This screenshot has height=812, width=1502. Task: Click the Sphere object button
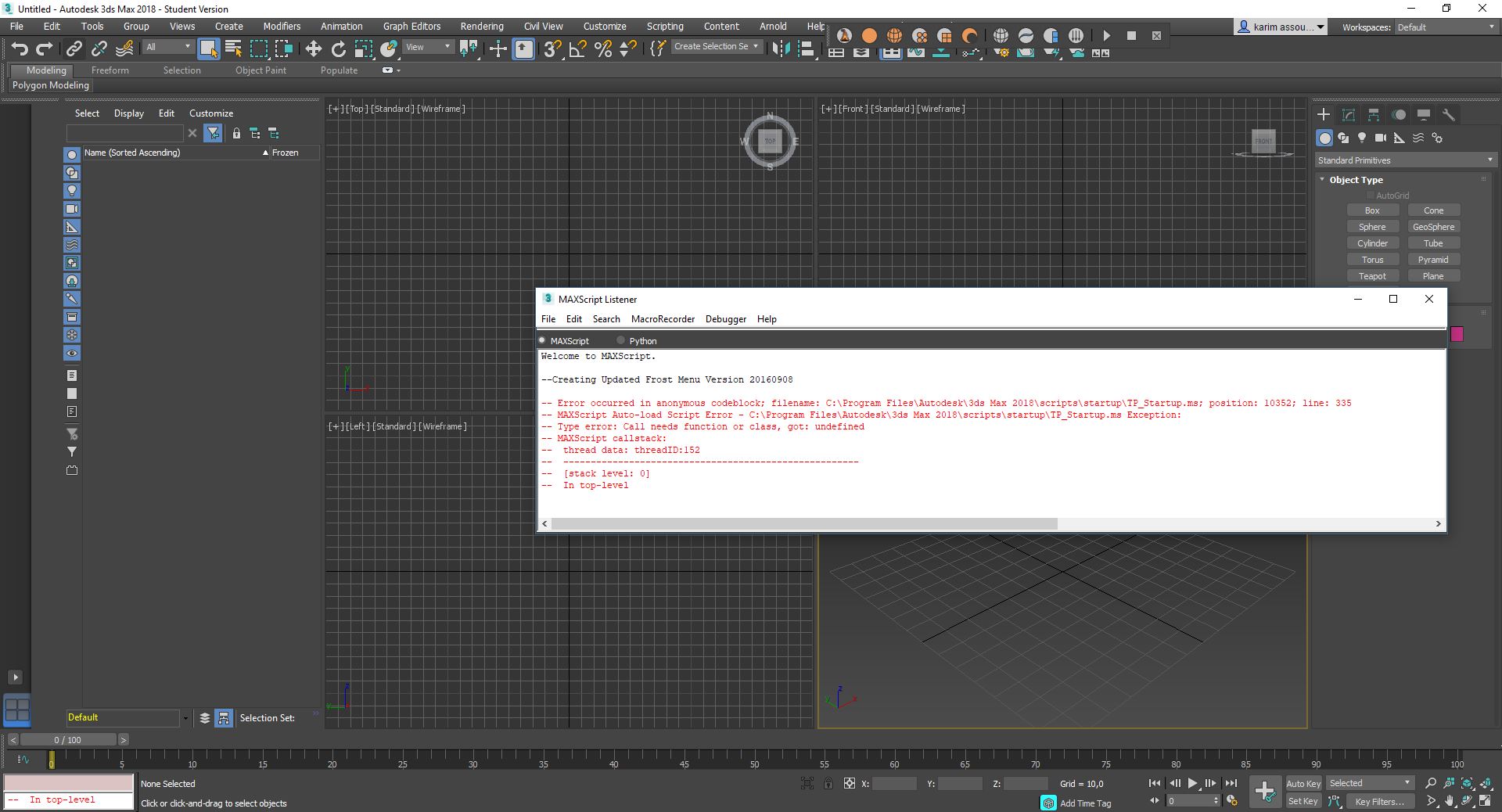click(1372, 227)
